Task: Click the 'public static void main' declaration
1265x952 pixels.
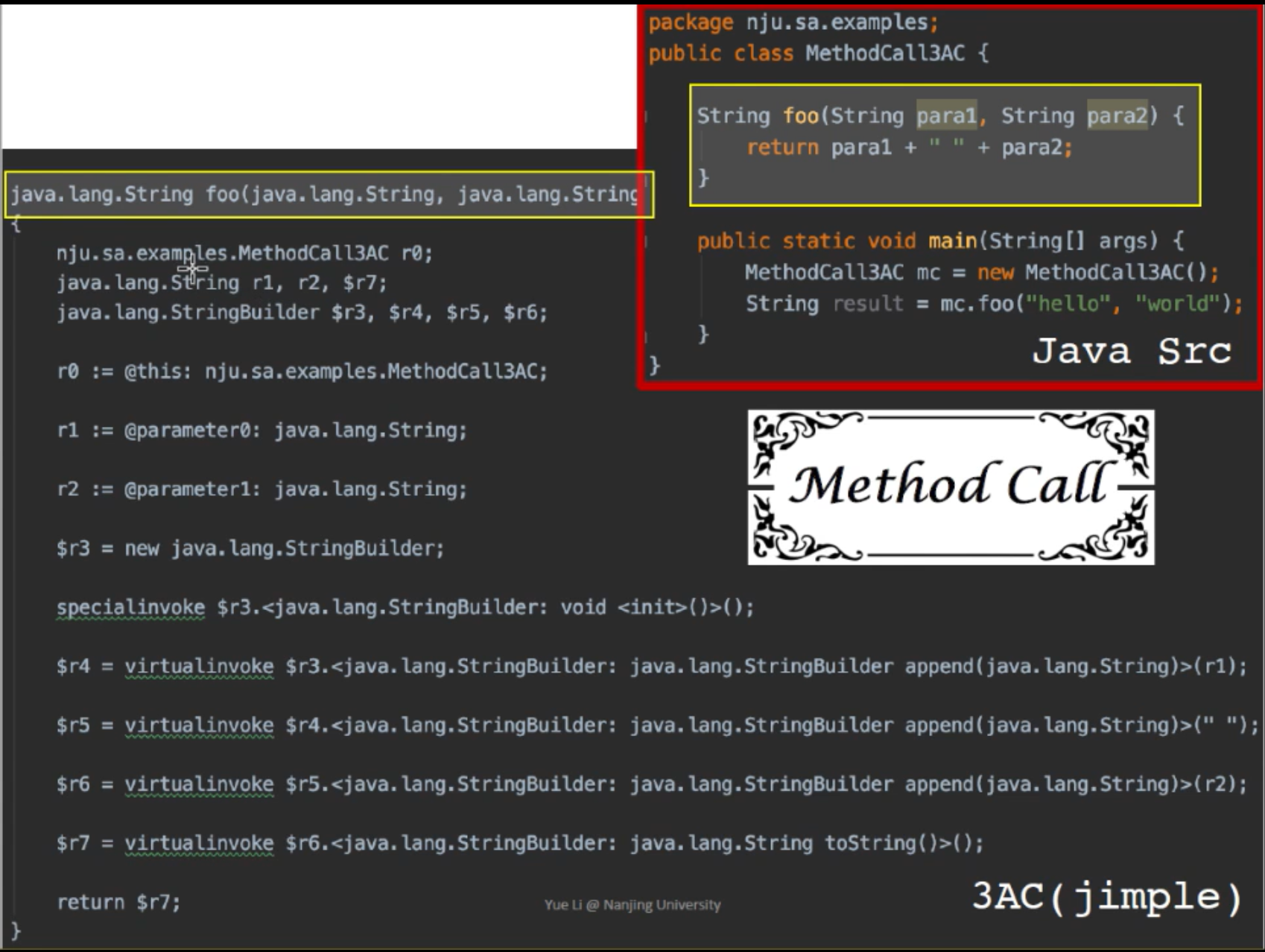Action: 940,241
